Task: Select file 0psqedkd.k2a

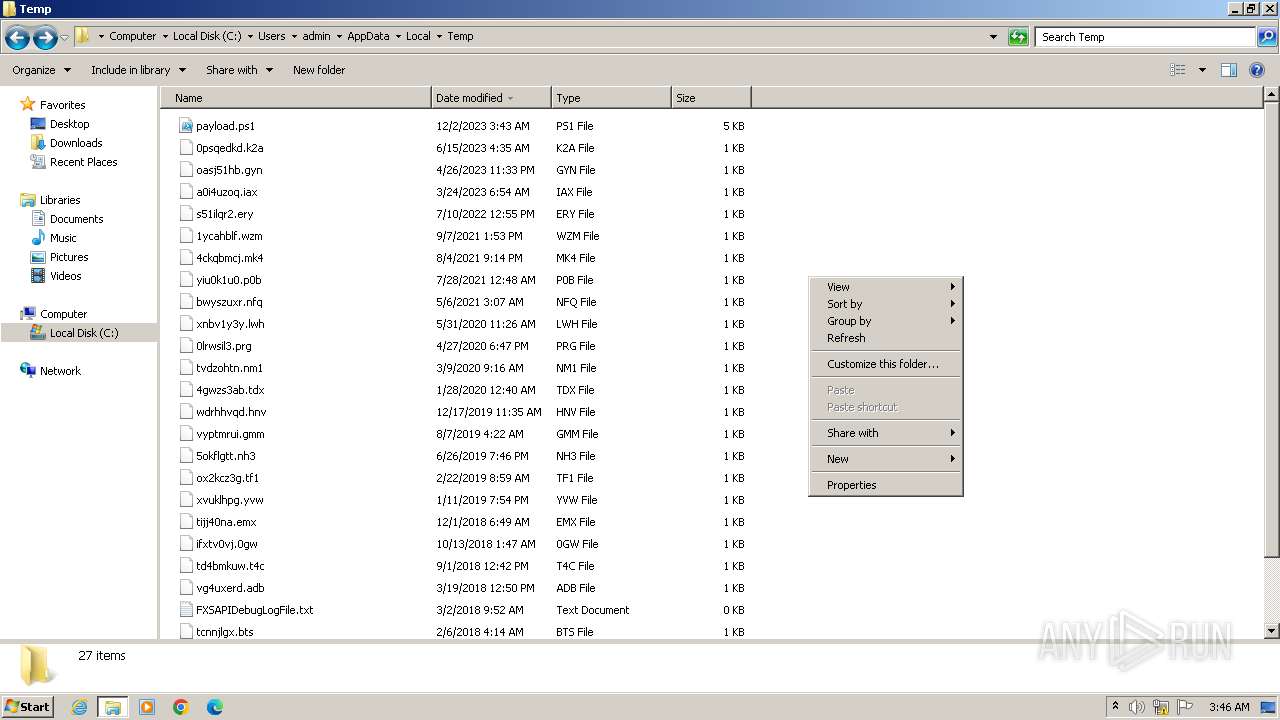Action: (x=229, y=148)
